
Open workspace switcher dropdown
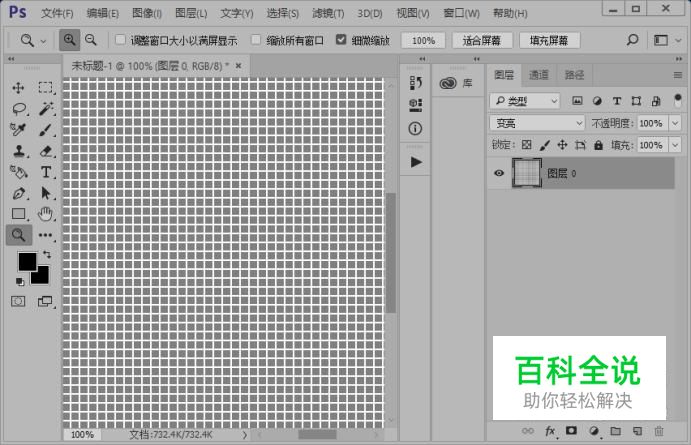click(667, 41)
